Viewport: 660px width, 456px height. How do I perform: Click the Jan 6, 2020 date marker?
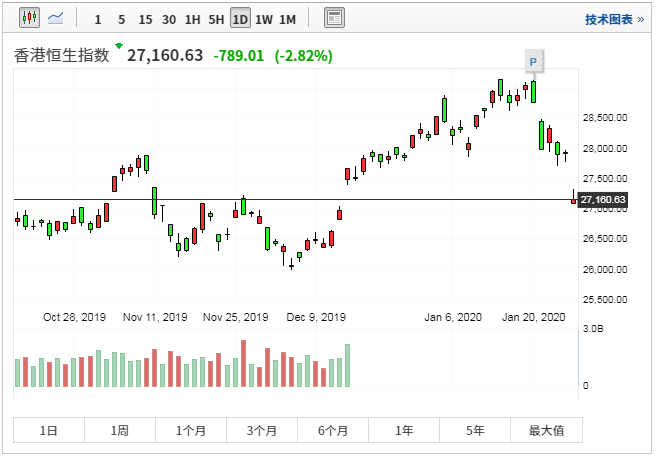tap(453, 317)
